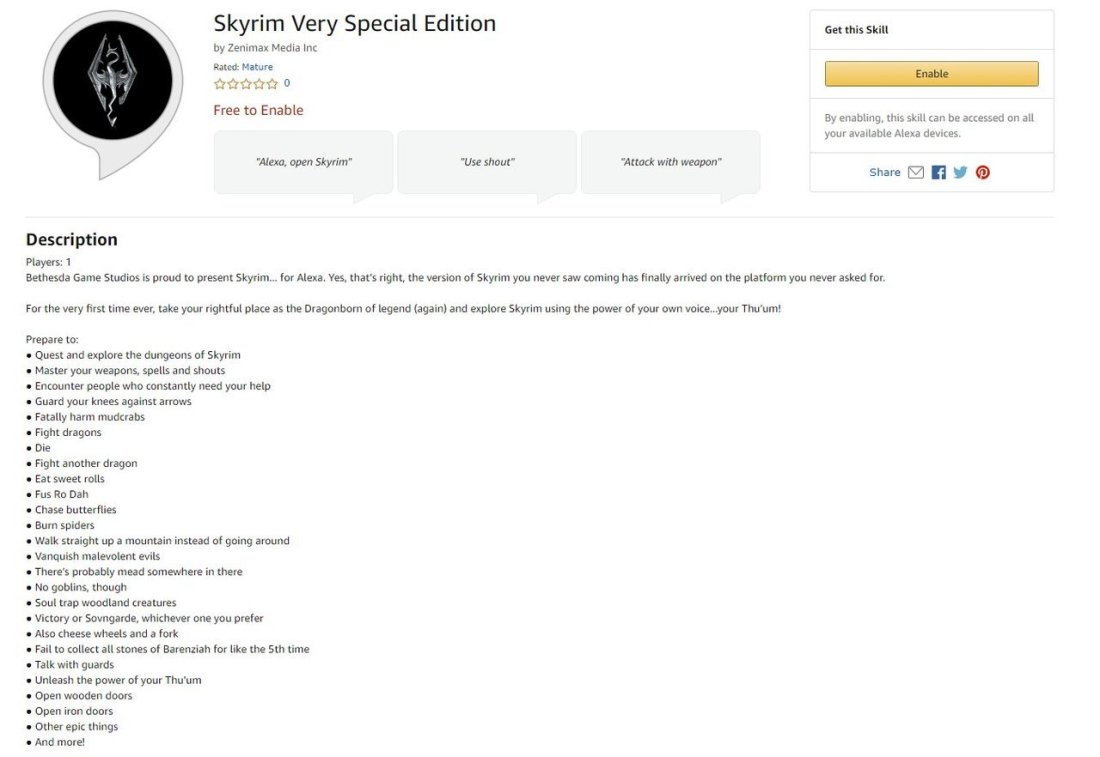This screenshot has width=1100, height=757.
Task: Click the "Attack with weapon" phrase bubble
Action: pyautogui.click(x=670, y=162)
